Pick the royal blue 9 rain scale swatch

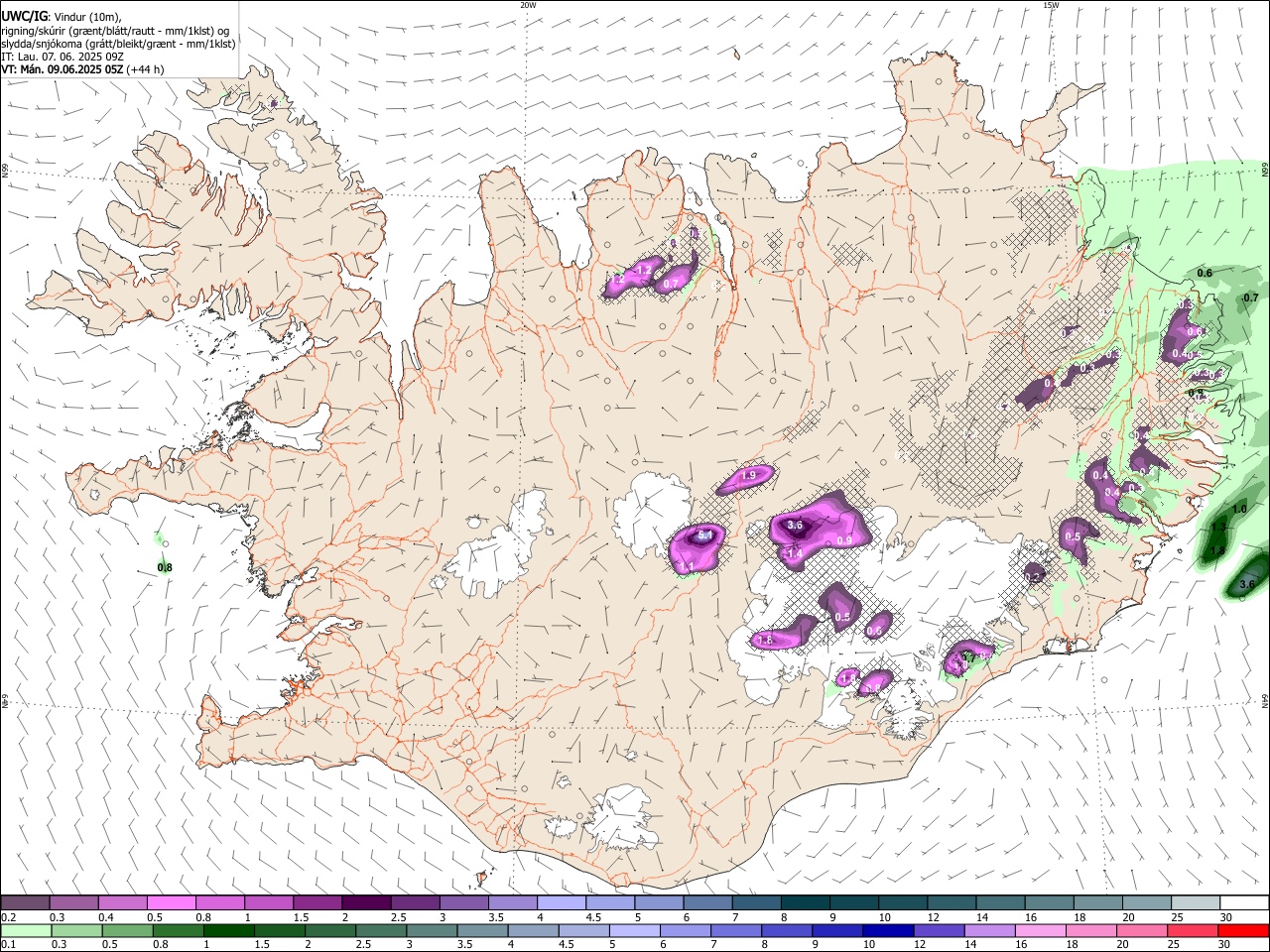[x=837, y=931]
